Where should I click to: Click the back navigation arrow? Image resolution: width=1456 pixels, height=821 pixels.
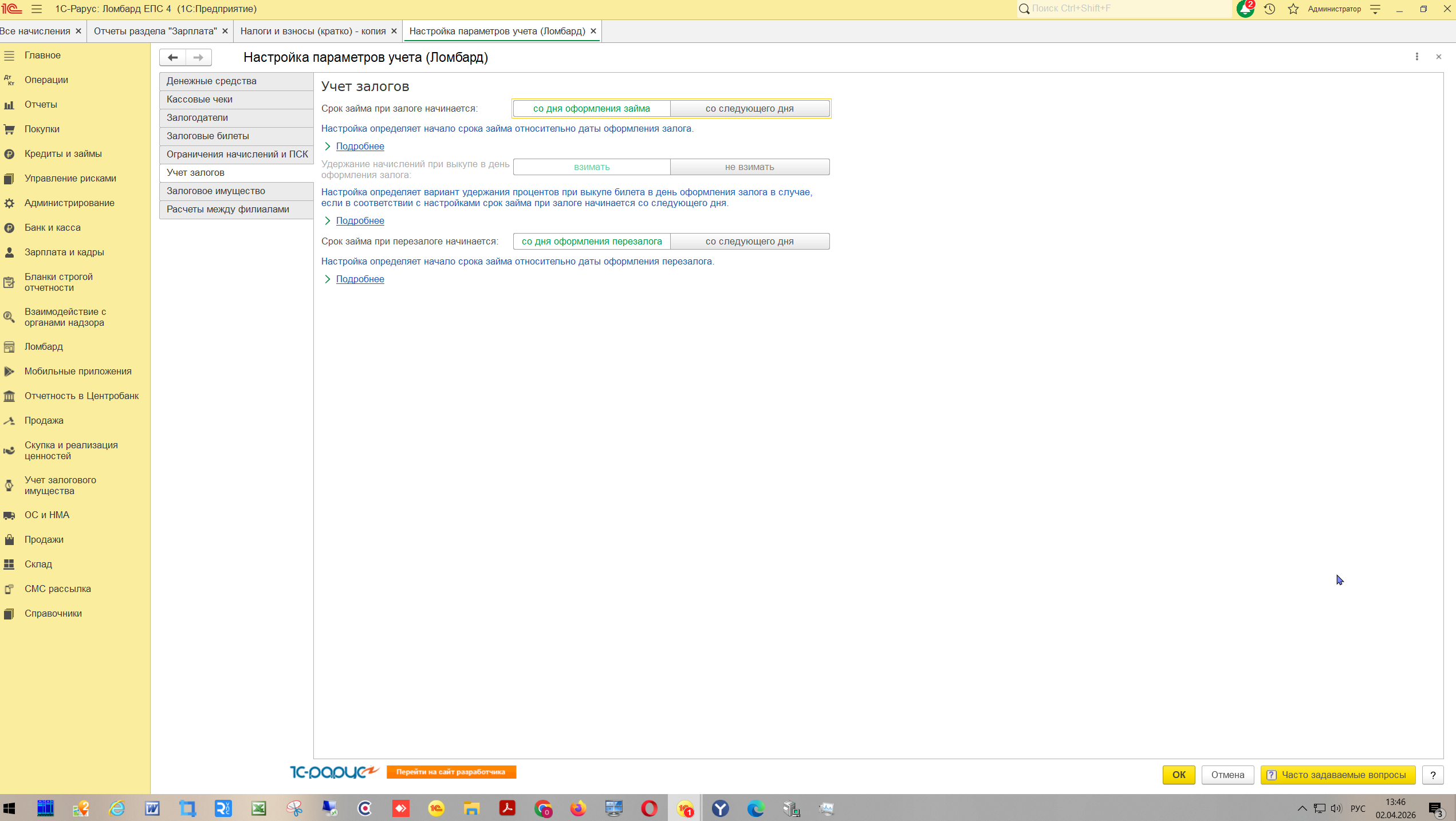point(172,57)
